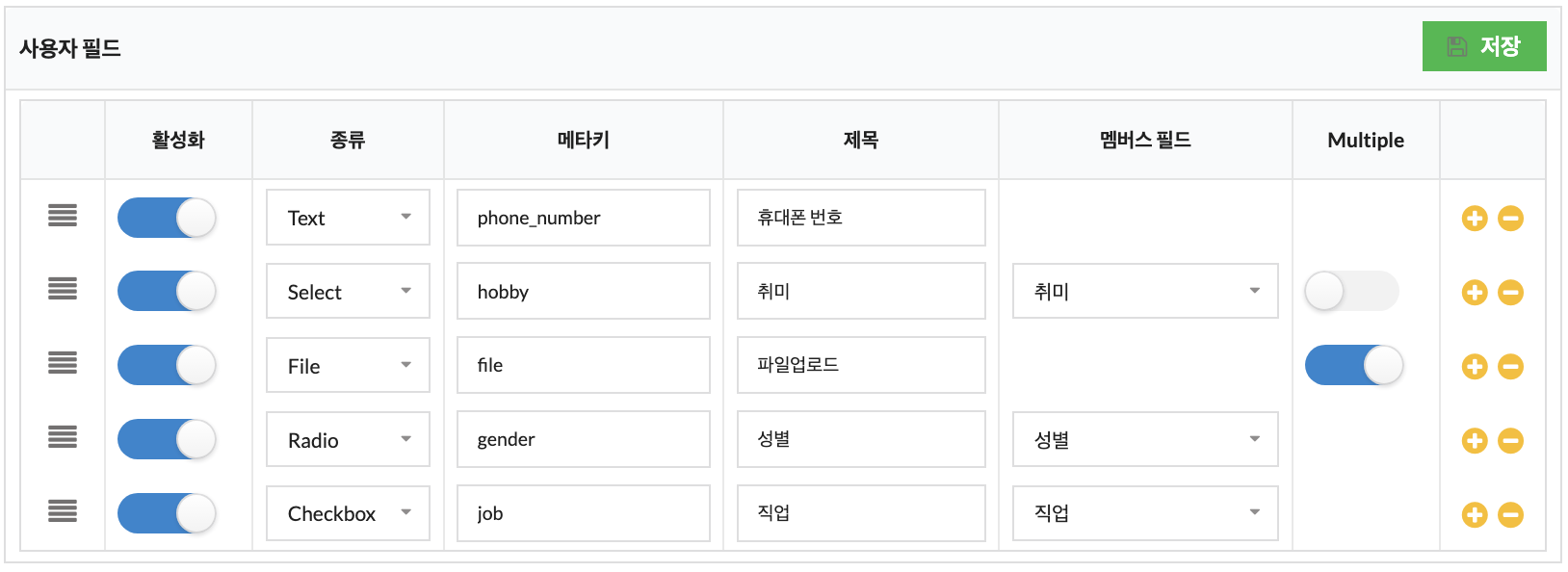This screenshot has height=572, width=1568.
Task: Click the 파일업로드 title input field
Action: pyautogui.click(x=861, y=365)
